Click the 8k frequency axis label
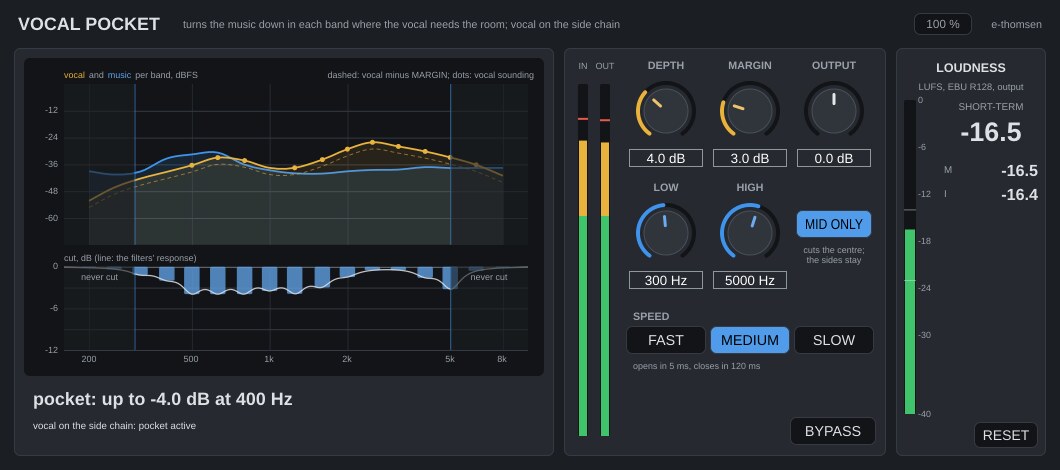Image resolution: width=1060 pixels, height=470 pixels. [x=502, y=359]
